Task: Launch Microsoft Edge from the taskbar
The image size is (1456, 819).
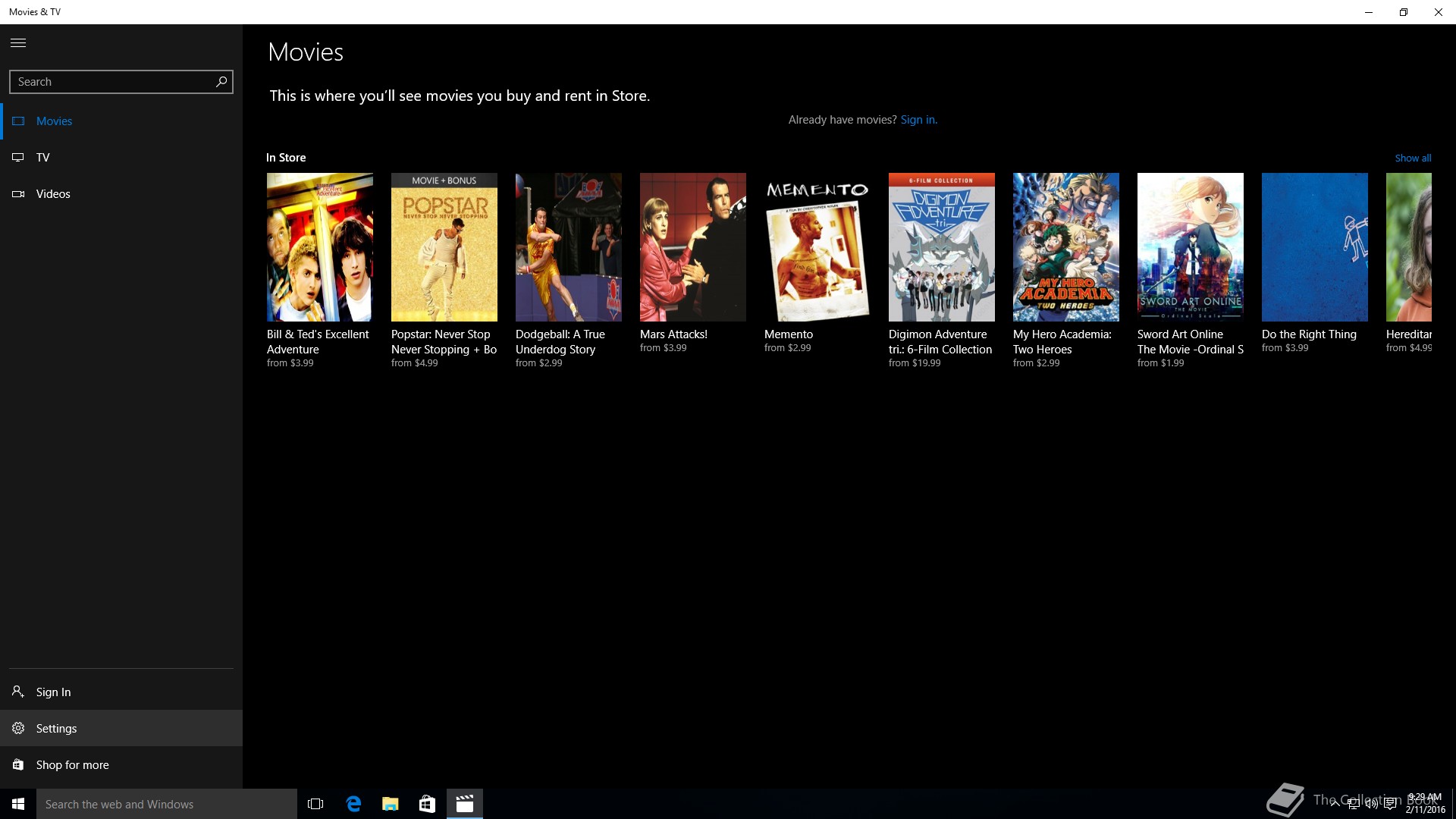Action: click(353, 804)
